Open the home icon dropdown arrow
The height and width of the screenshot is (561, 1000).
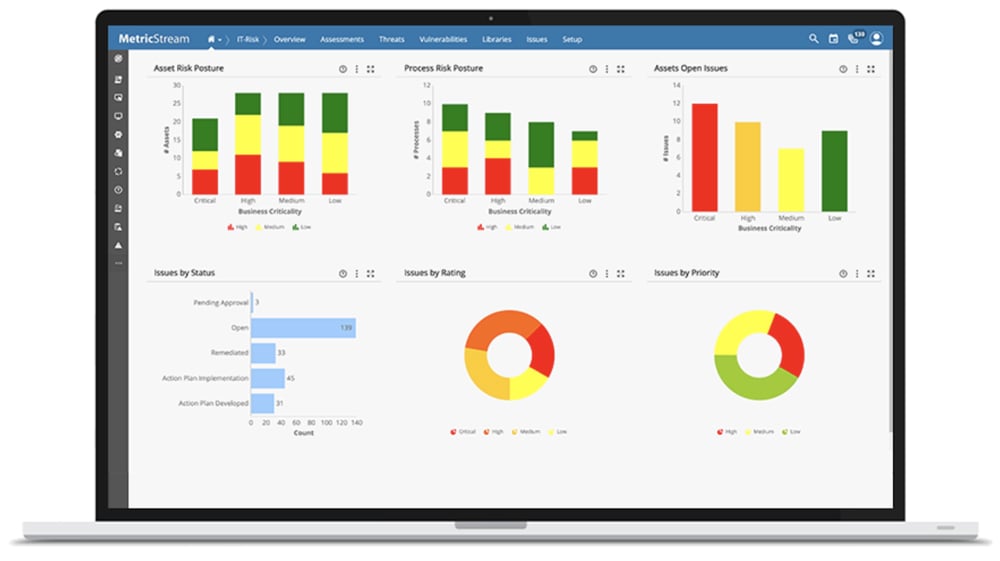(x=221, y=40)
